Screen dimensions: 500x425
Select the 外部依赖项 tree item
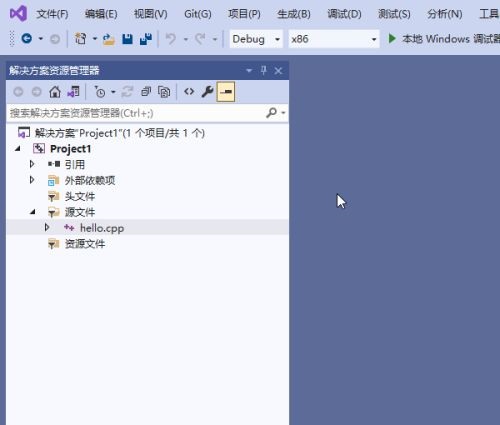(x=90, y=180)
